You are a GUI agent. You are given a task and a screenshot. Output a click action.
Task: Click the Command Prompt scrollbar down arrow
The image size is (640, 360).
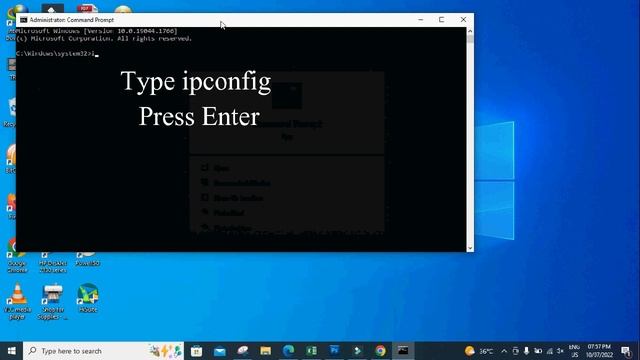[x=470, y=248]
